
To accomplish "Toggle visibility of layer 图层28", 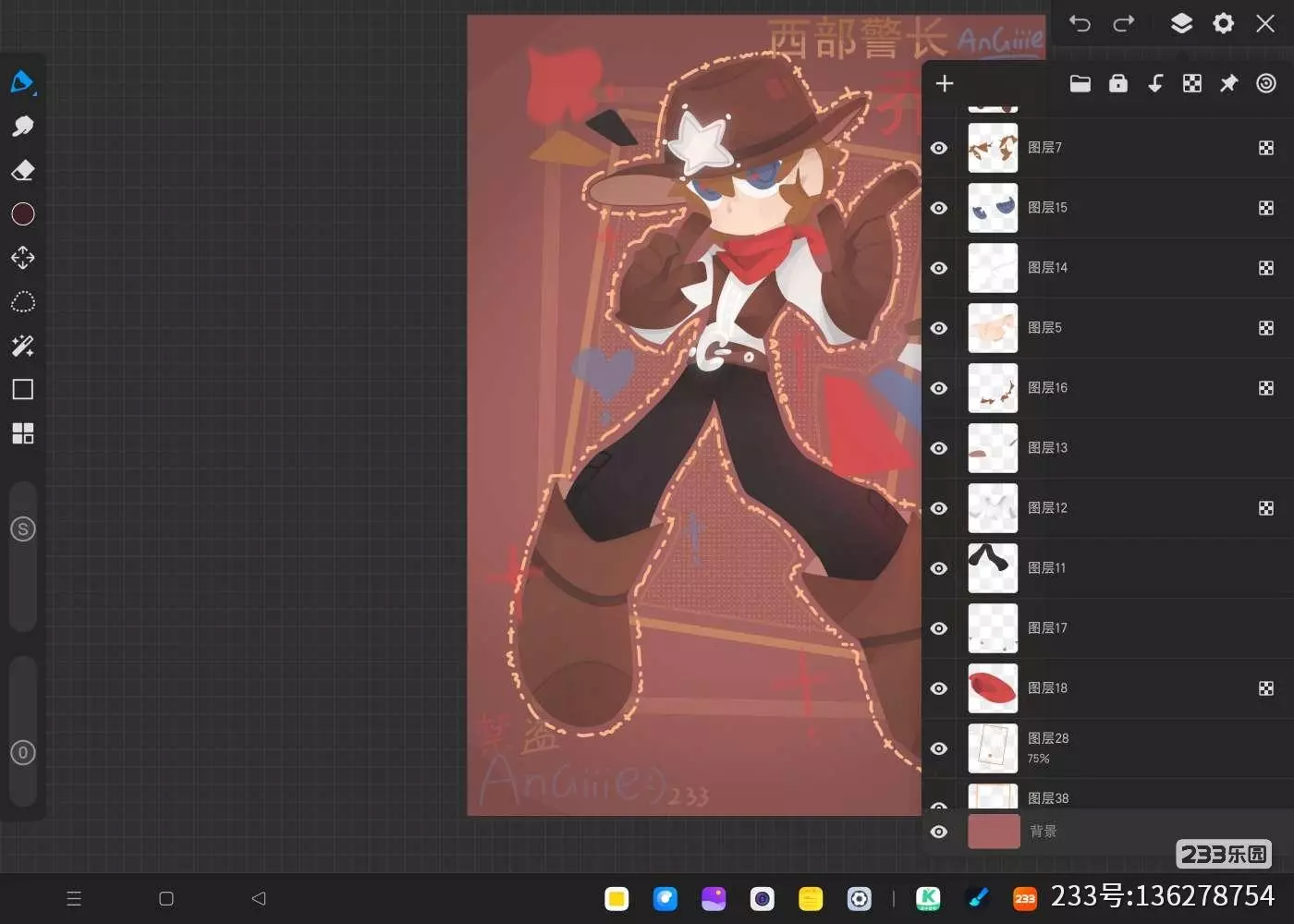I will click(939, 748).
